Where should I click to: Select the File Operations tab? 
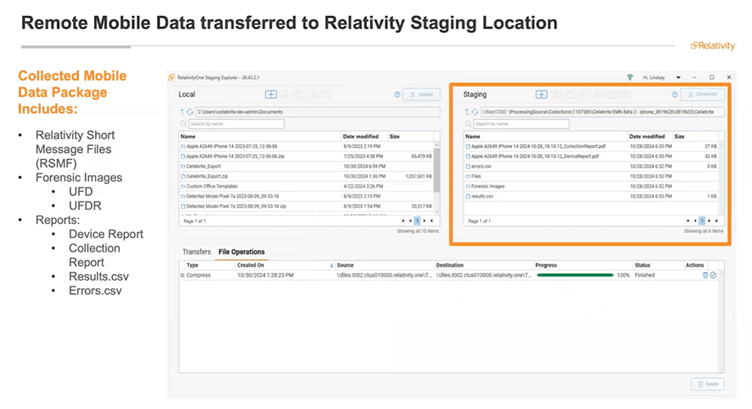241,252
